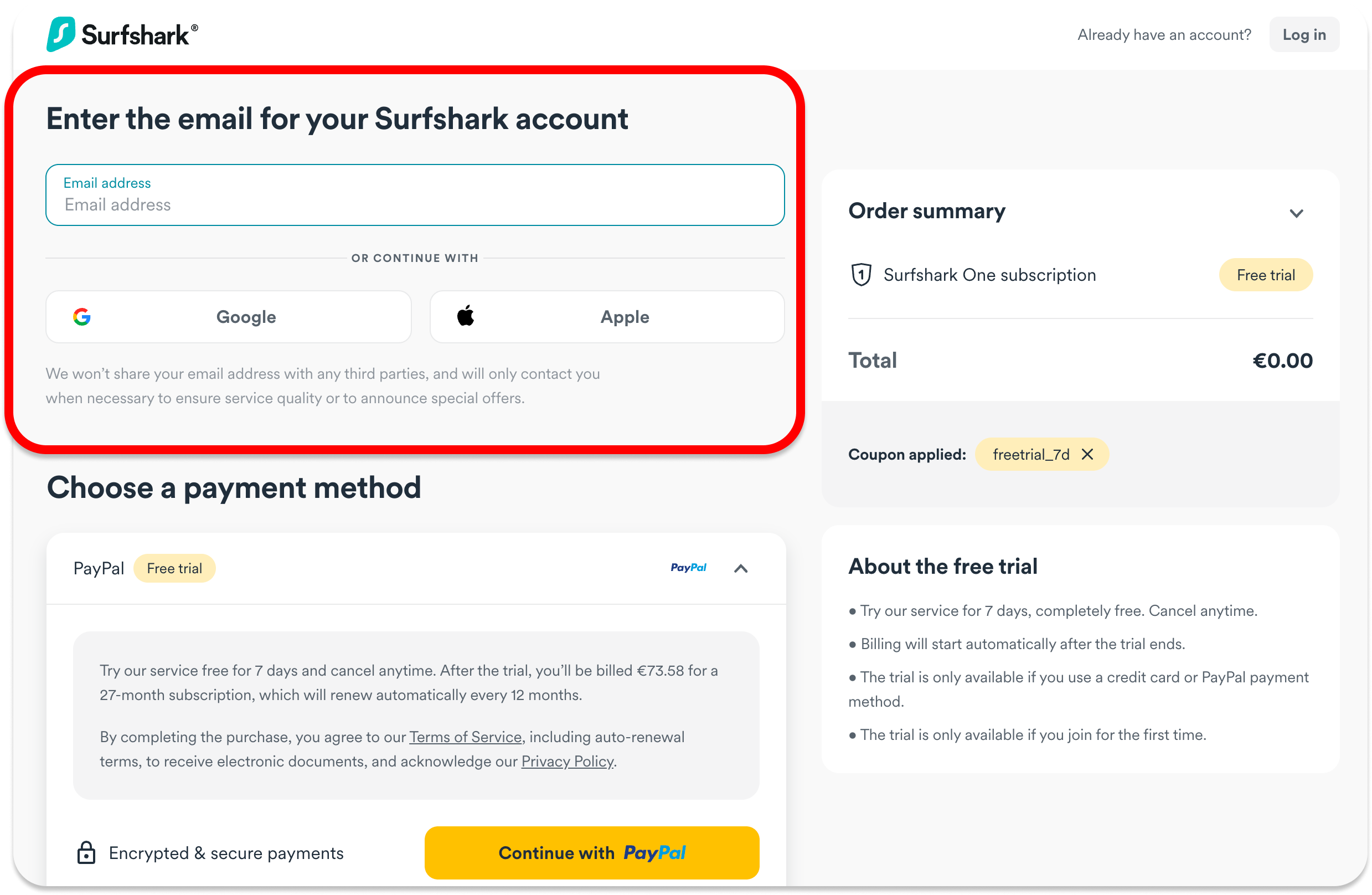Viewport: 1372px width, 895px height.
Task: Click the PayPal logo in payment header
Action: pos(688,568)
